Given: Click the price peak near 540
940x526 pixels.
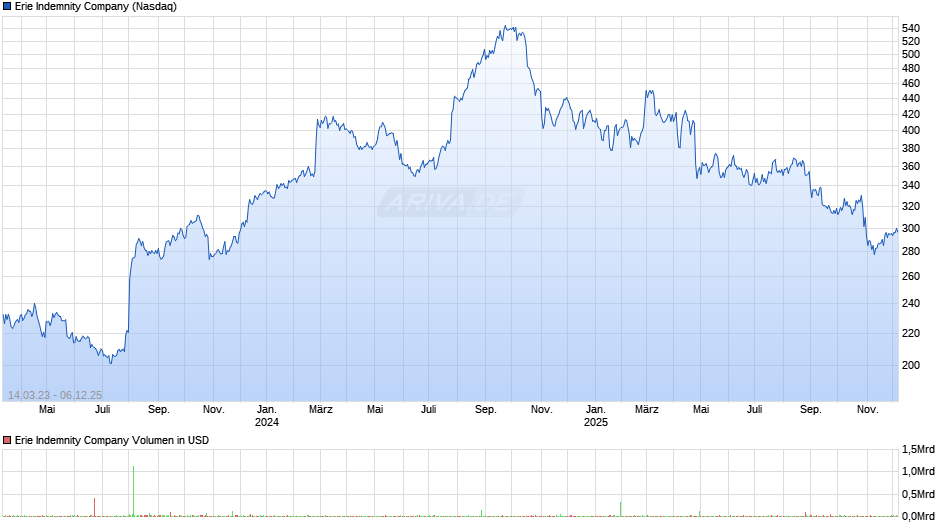Looking at the screenshot, I should pos(507,27).
